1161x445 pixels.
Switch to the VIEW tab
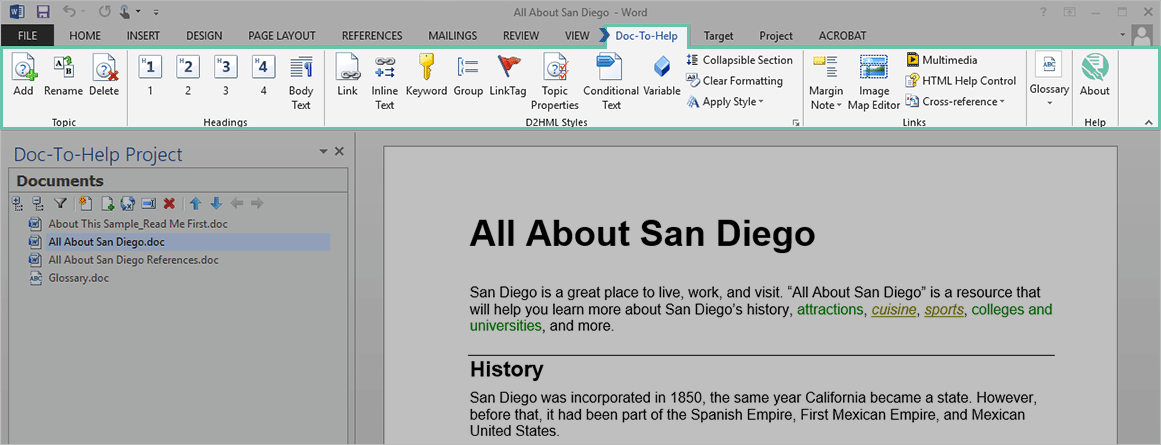(x=577, y=35)
